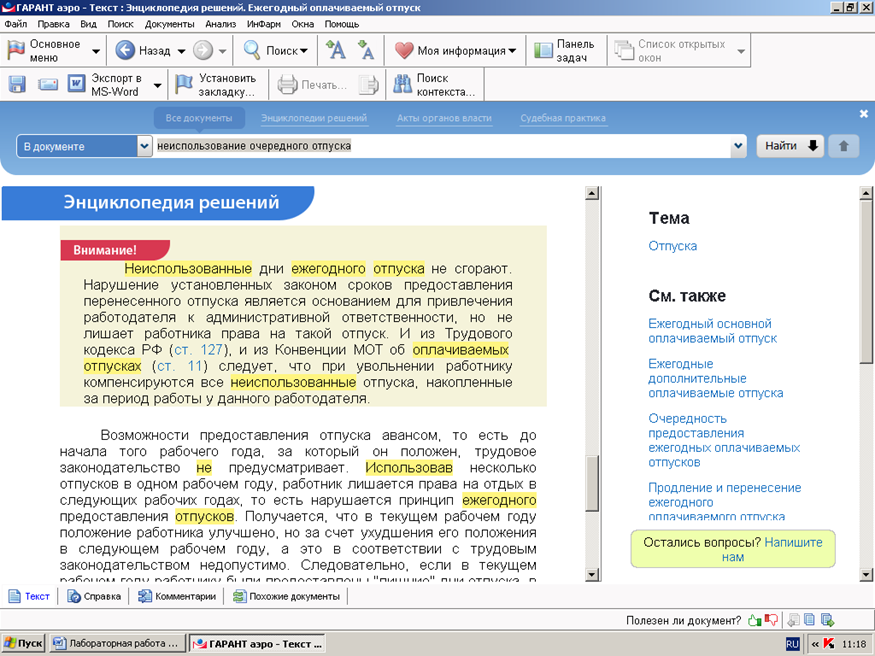Screen dimensions: 875x656
Task: Switch to the Похожие документы tab
Action: click(x=286, y=596)
